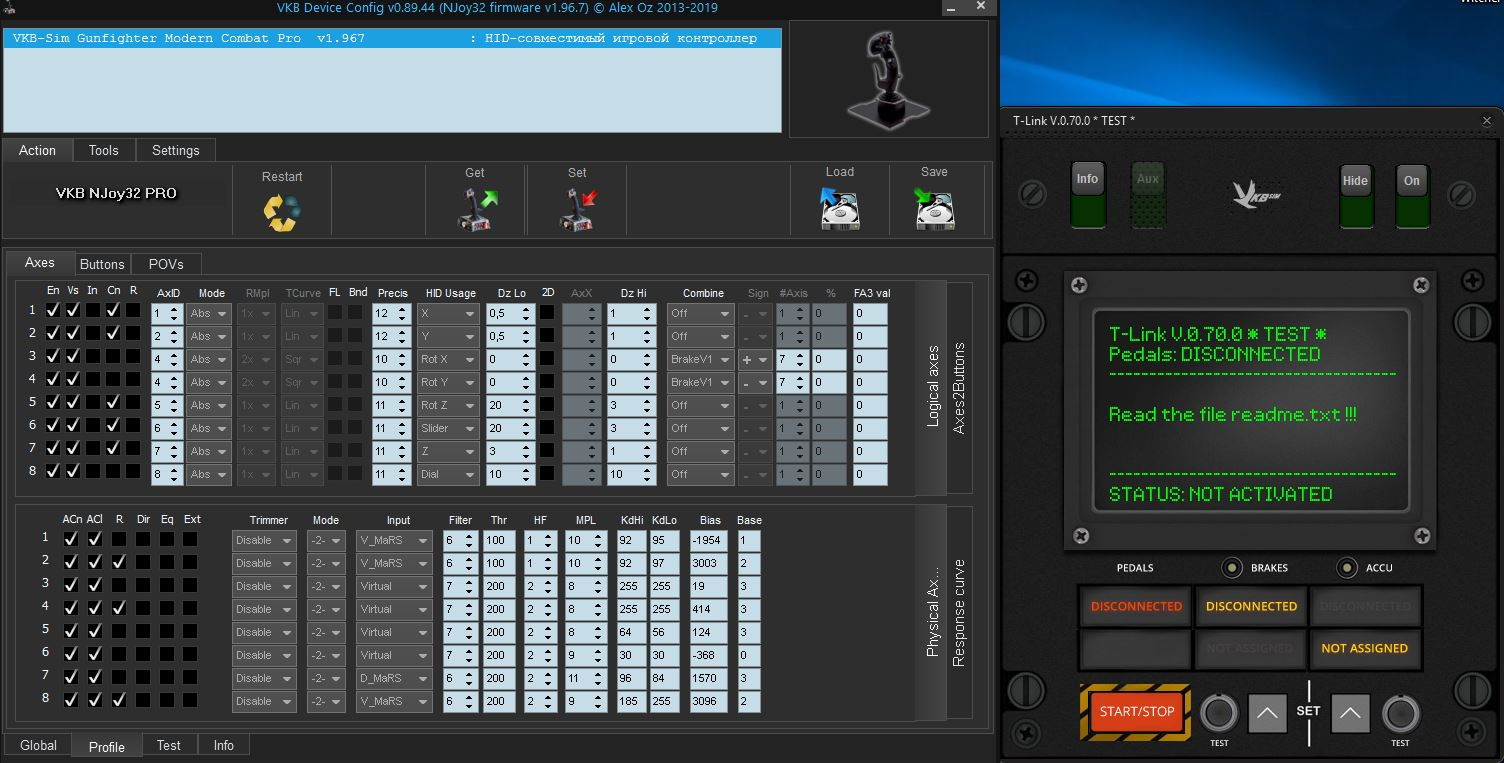Viewport: 1504px width, 763px height.
Task: Switch to the Buttons tab
Action: [x=102, y=264]
